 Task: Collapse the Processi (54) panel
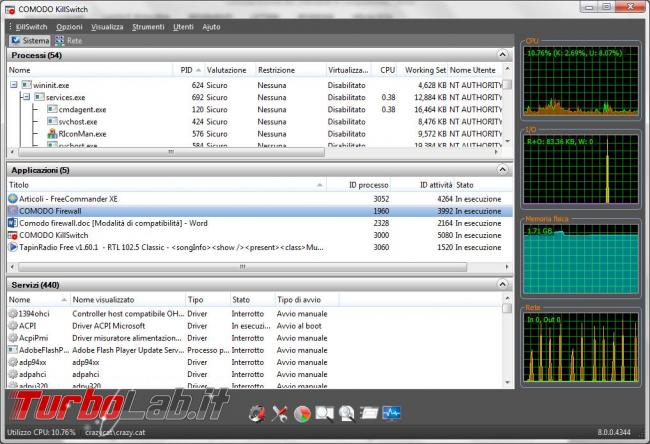(x=502, y=55)
